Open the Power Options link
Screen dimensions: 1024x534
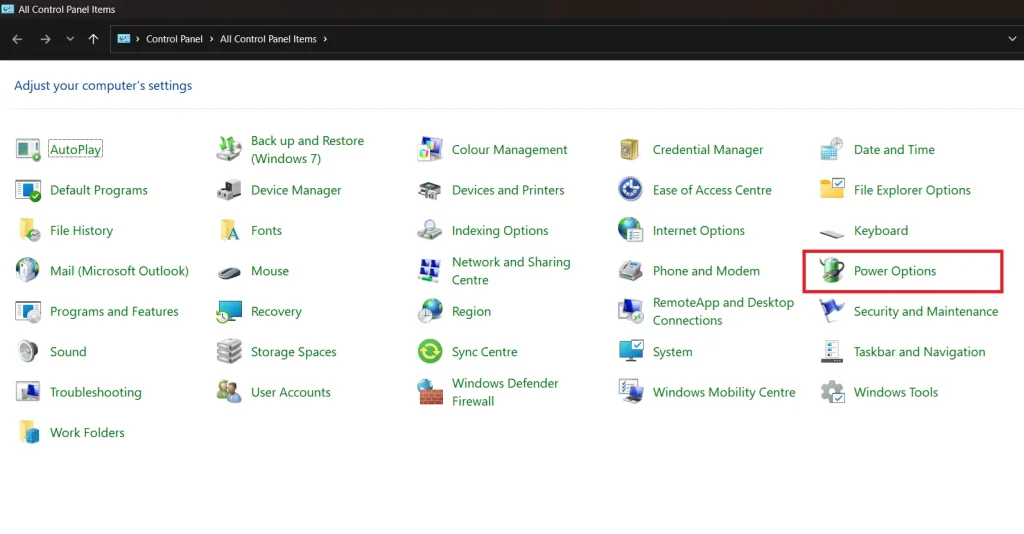tap(895, 271)
